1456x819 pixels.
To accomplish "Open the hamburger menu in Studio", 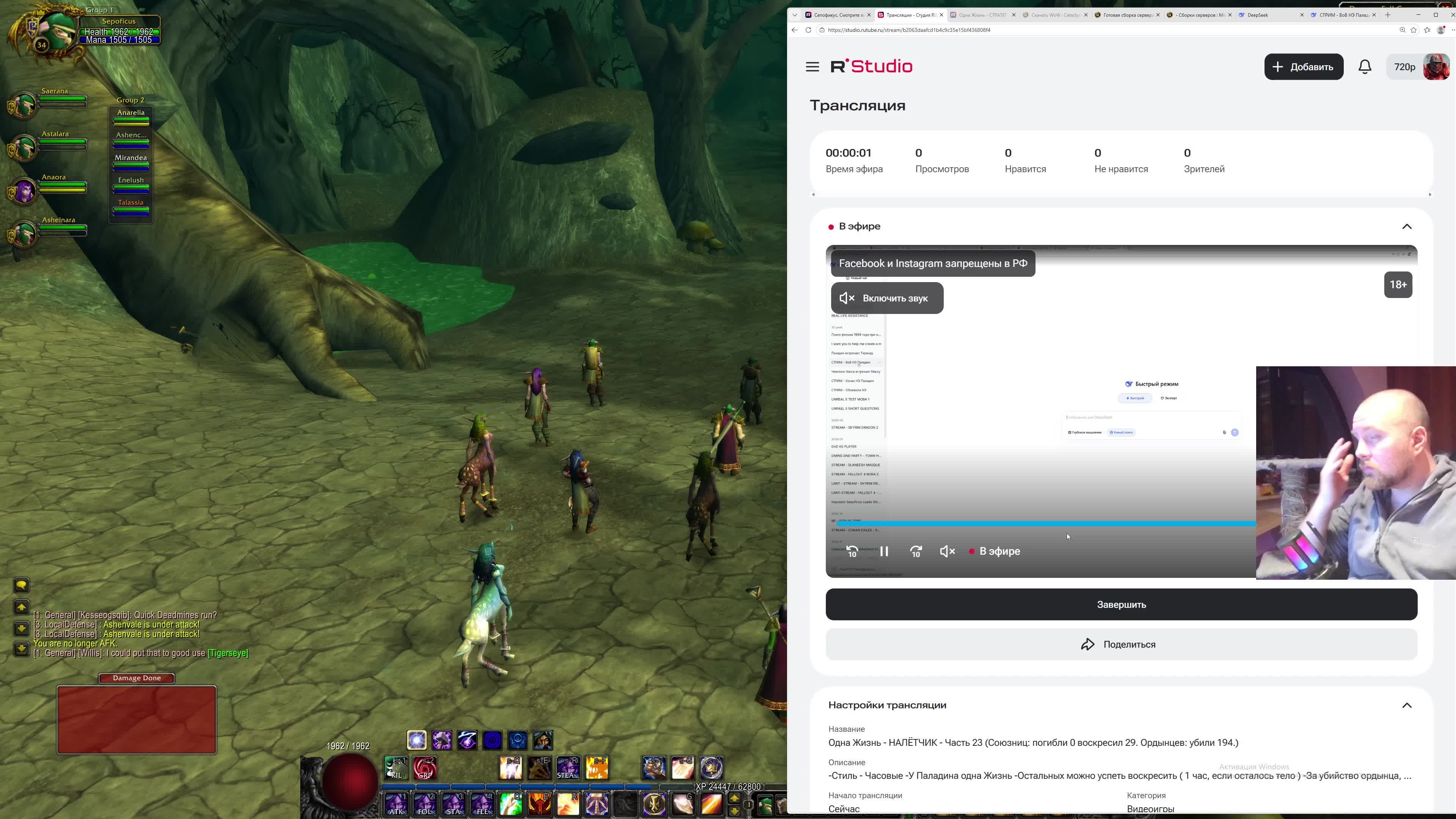I will (x=812, y=67).
